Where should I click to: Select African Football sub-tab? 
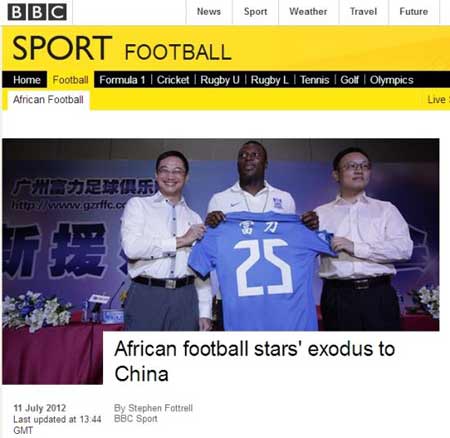48,100
